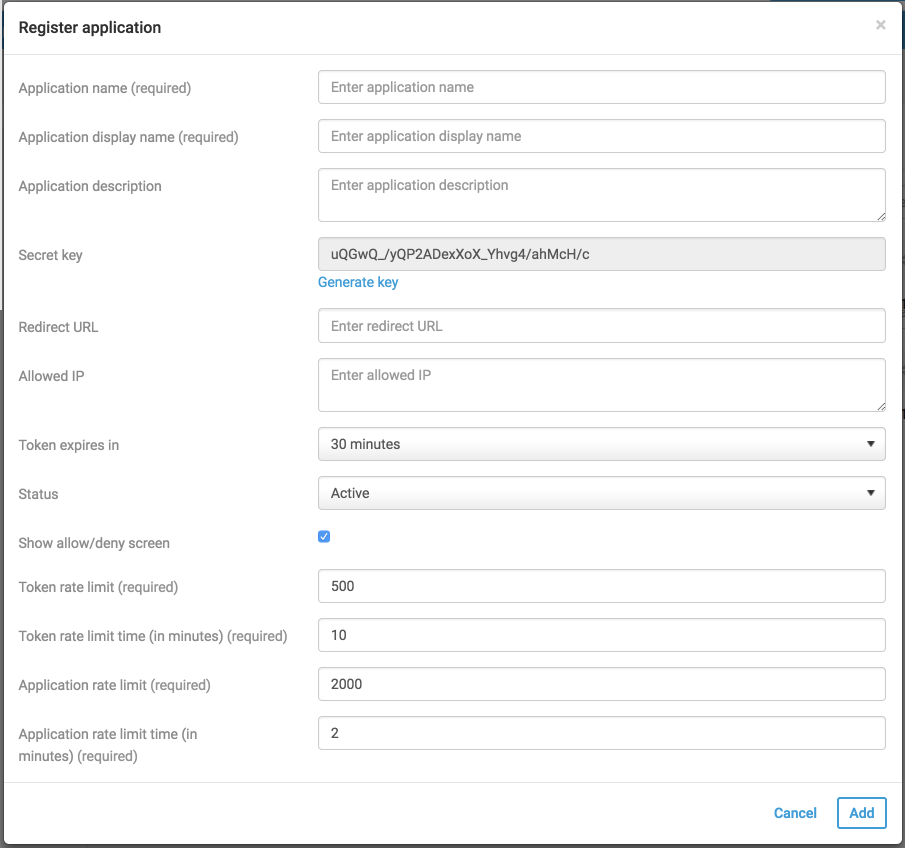Click the Redirect URL input field

601,326
